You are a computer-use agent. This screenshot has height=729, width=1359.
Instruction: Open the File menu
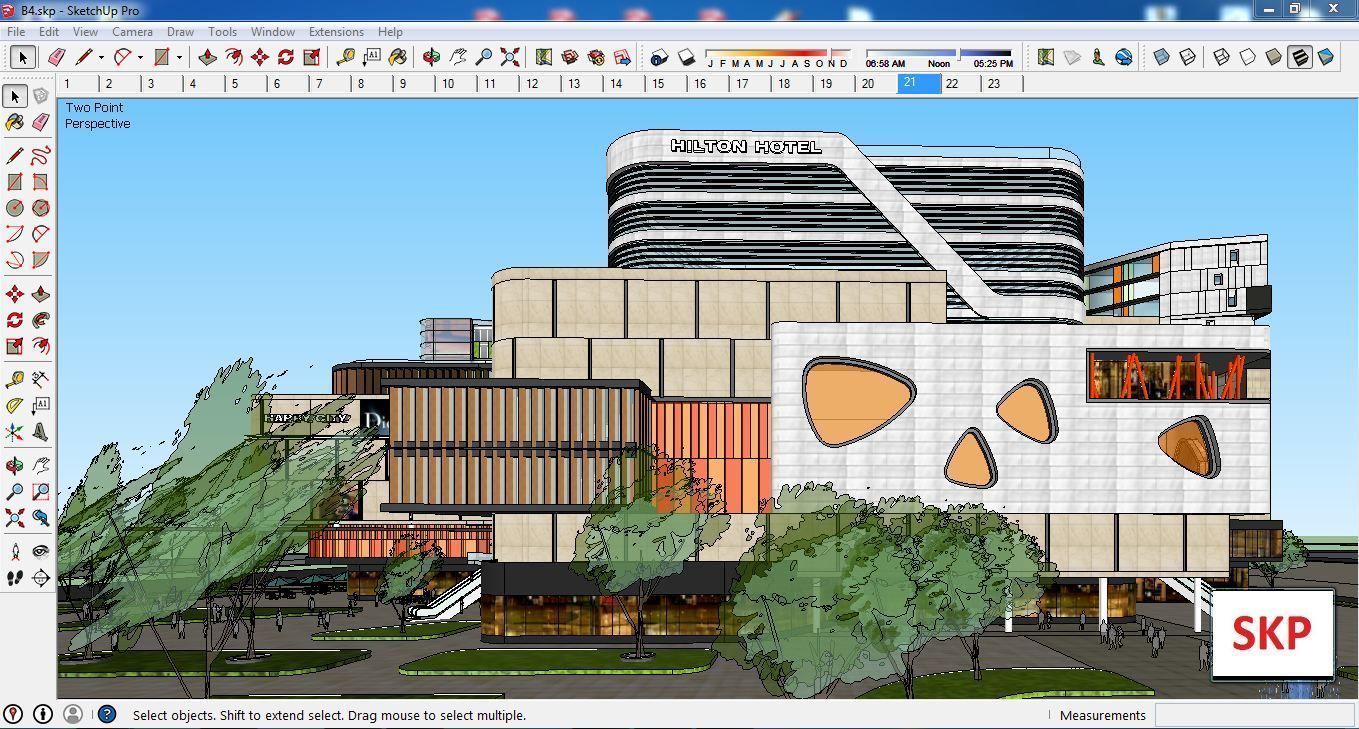tap(16, 31)
